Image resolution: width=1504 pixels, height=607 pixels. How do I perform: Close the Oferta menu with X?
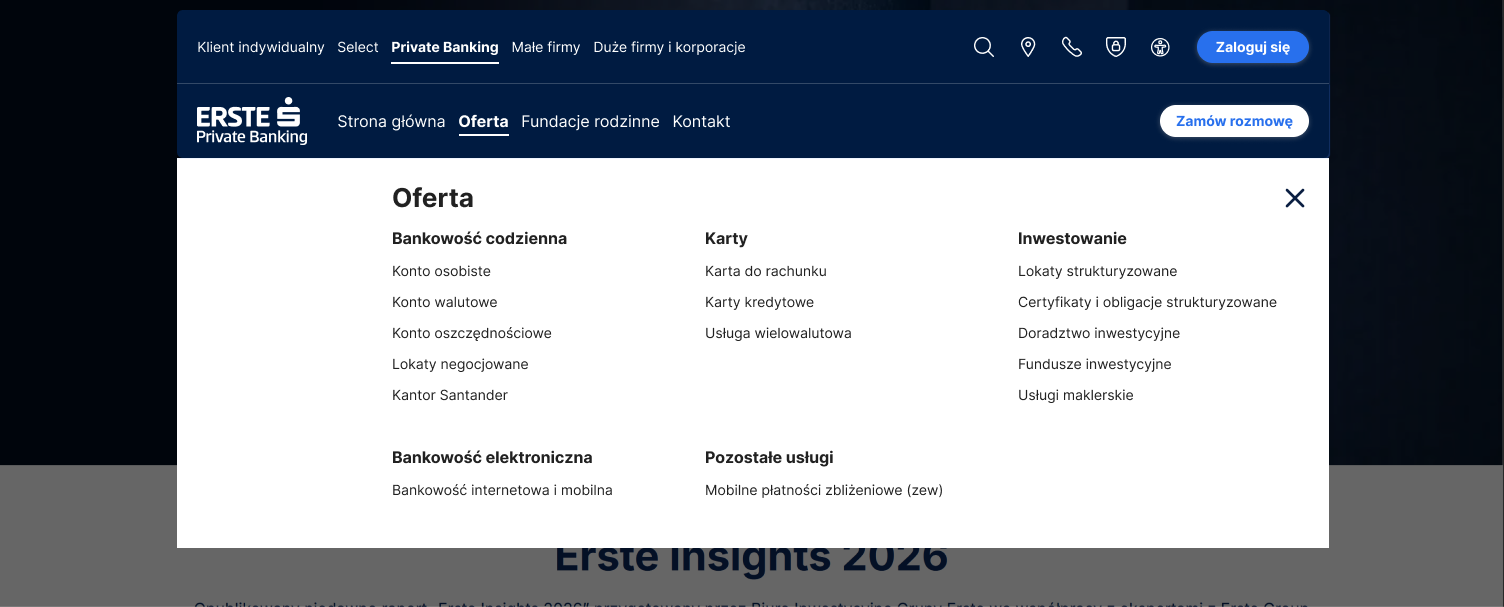point(1295,198)
